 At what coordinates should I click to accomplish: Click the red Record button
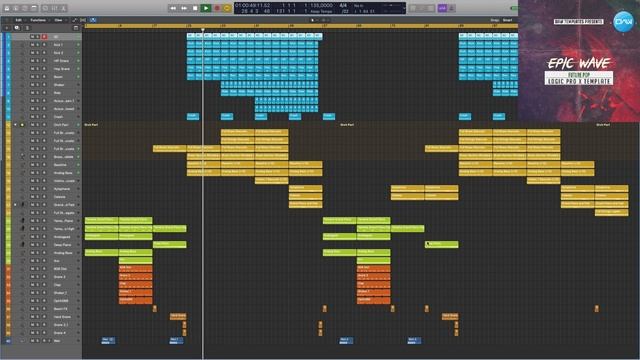(x=217, y=8)
